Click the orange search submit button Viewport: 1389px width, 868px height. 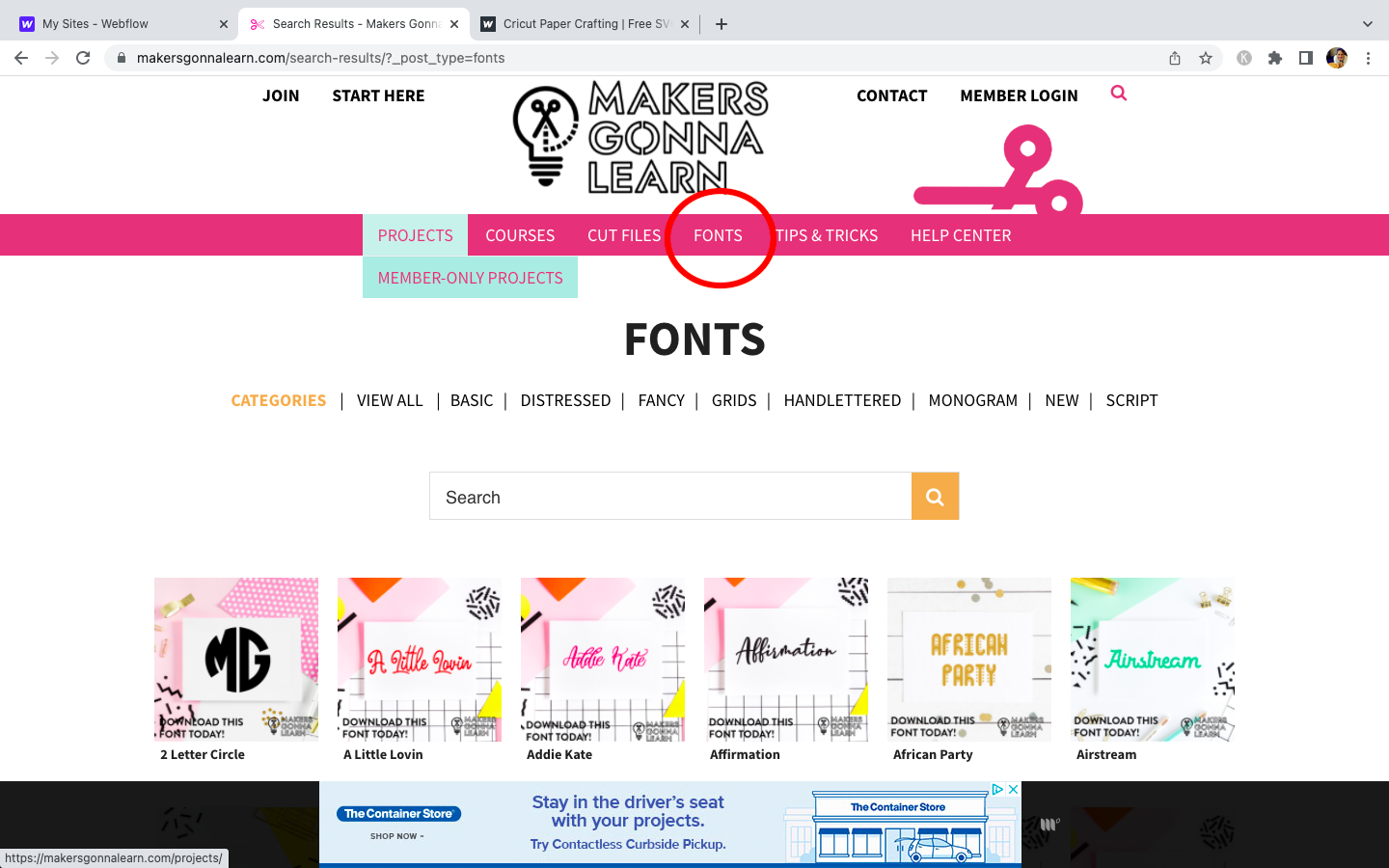(x=935, y=496)
